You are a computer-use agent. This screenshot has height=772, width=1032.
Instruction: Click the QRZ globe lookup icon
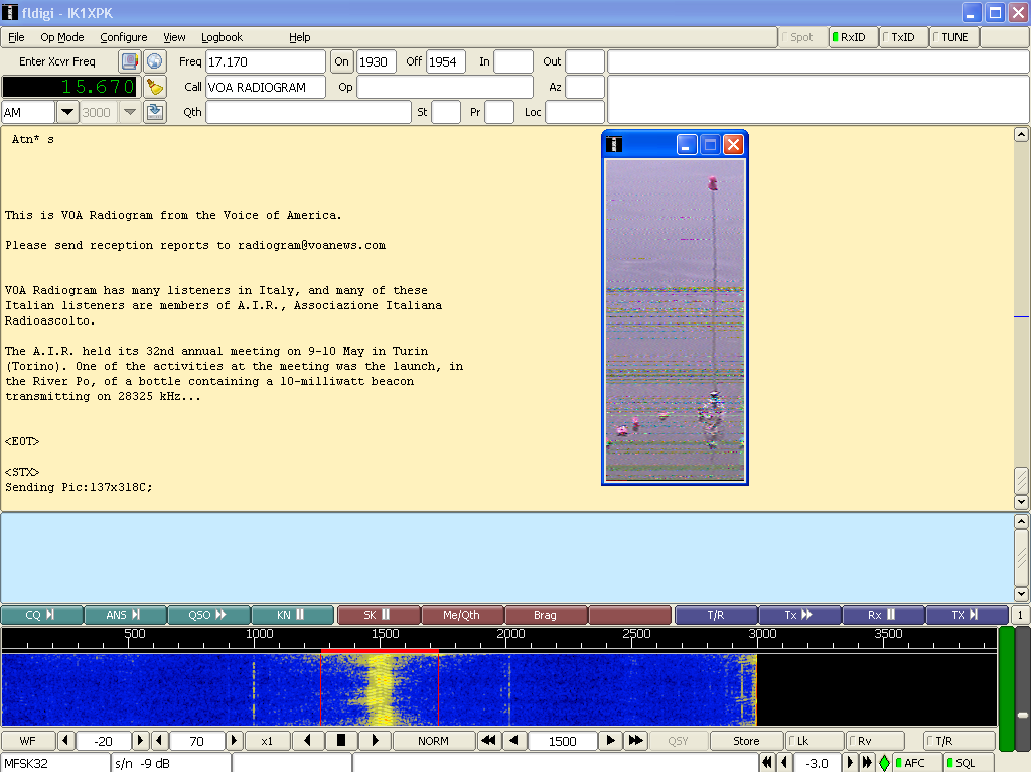click(155, 62)
